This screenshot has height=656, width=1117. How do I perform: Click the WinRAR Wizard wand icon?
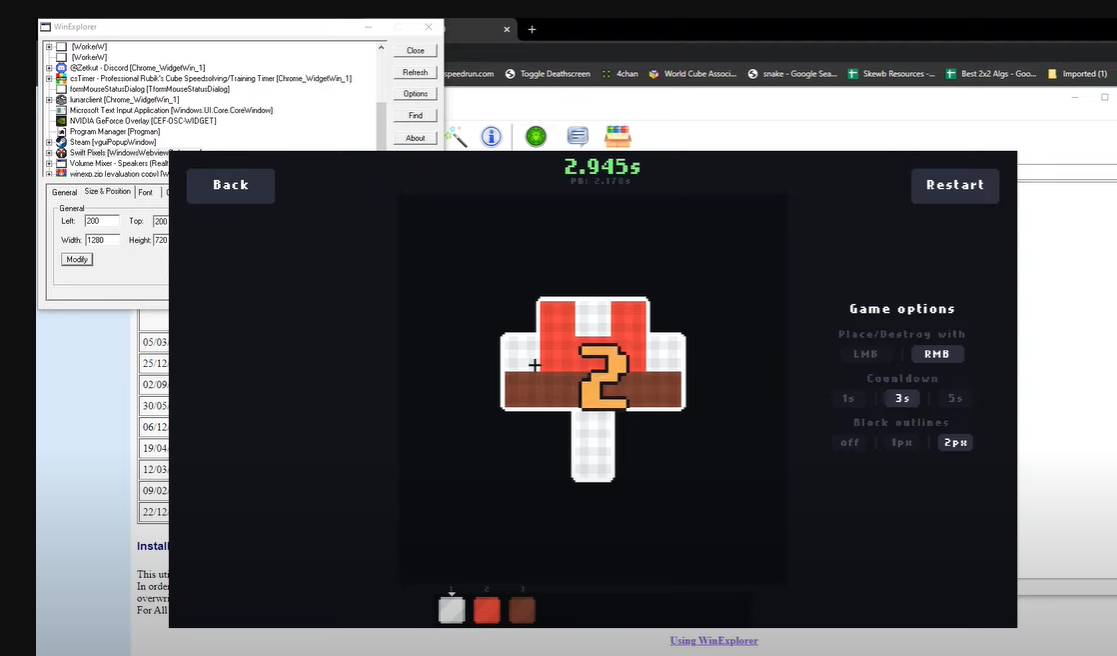click(456, 136)
